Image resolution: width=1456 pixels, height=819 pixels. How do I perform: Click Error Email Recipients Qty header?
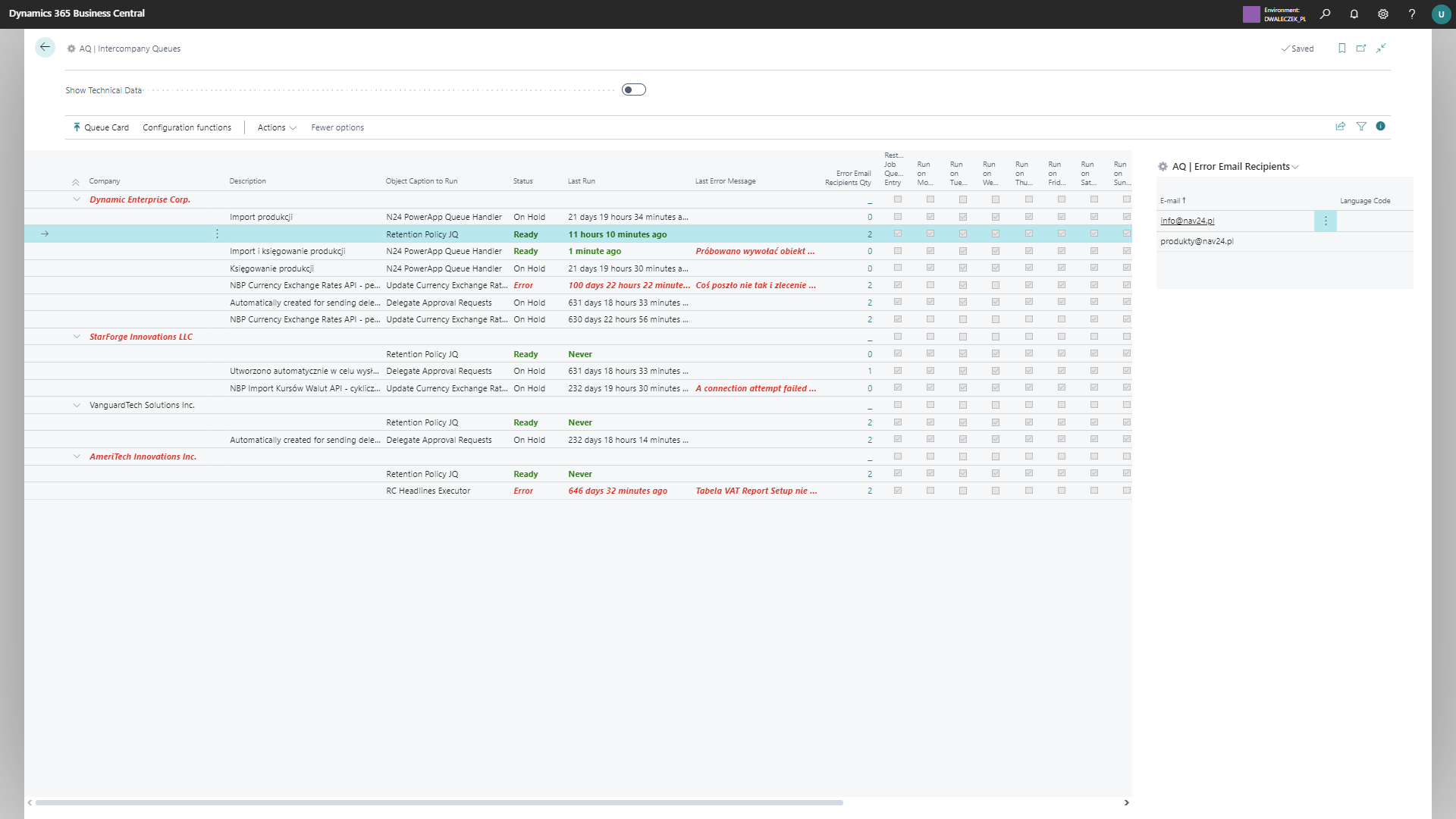click(x=848, y=178)
